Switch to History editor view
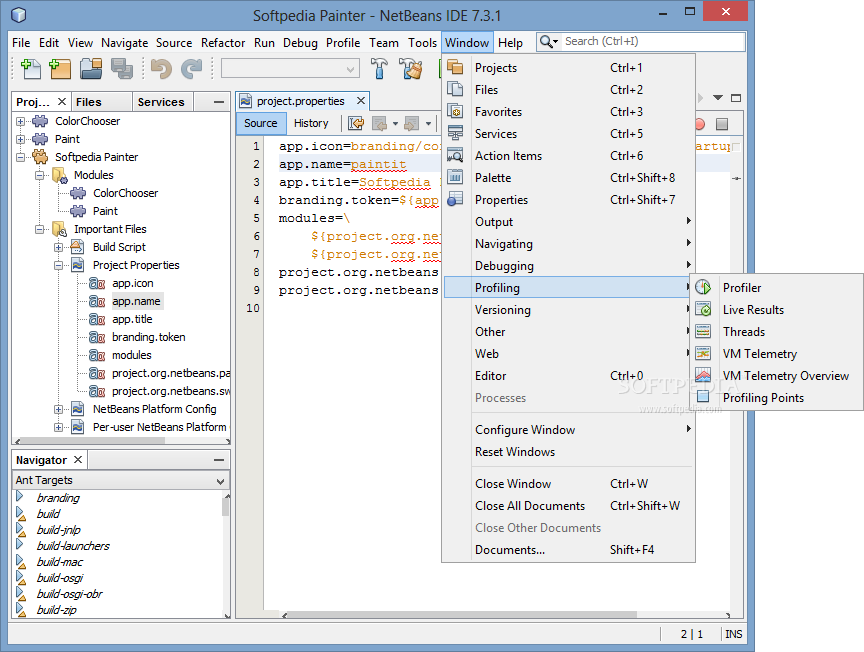This screenshot has width=864, height=652. [311, 123]
